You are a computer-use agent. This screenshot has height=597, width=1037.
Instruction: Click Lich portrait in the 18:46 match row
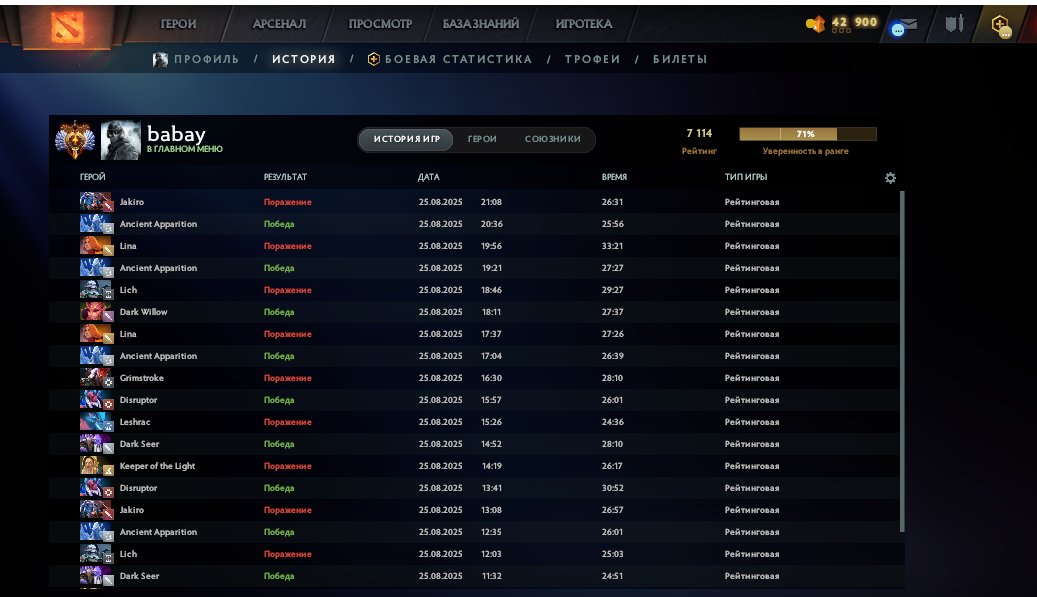[x=97, y=290]
